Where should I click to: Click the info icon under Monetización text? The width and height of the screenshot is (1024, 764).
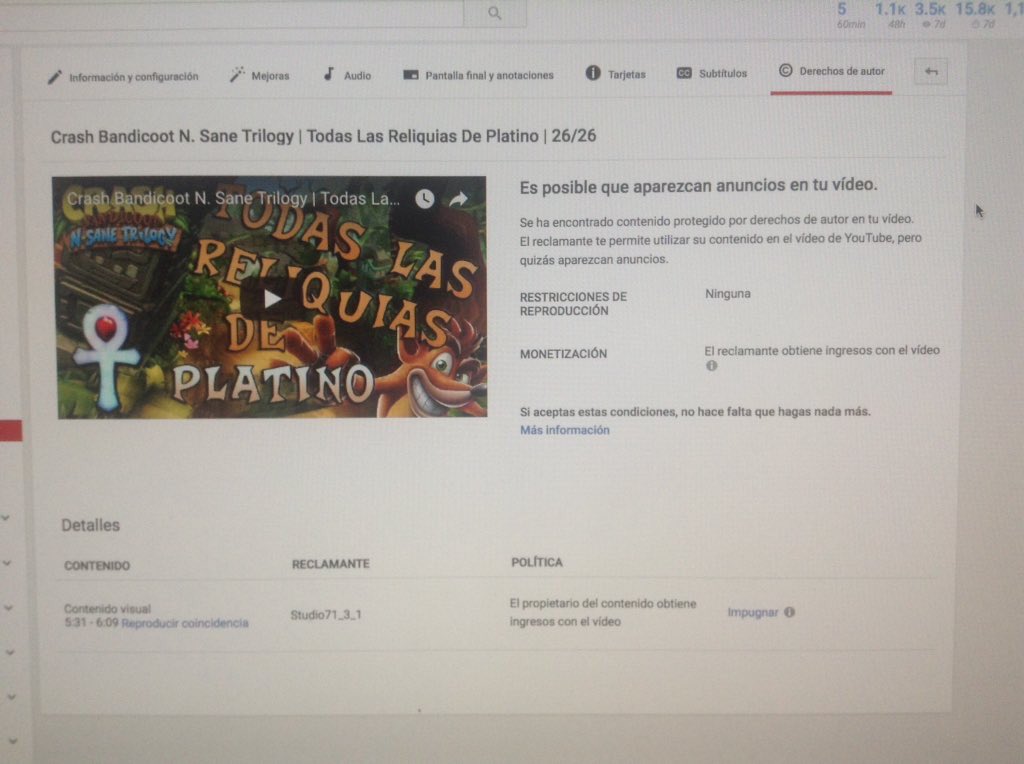coord(712,366)
